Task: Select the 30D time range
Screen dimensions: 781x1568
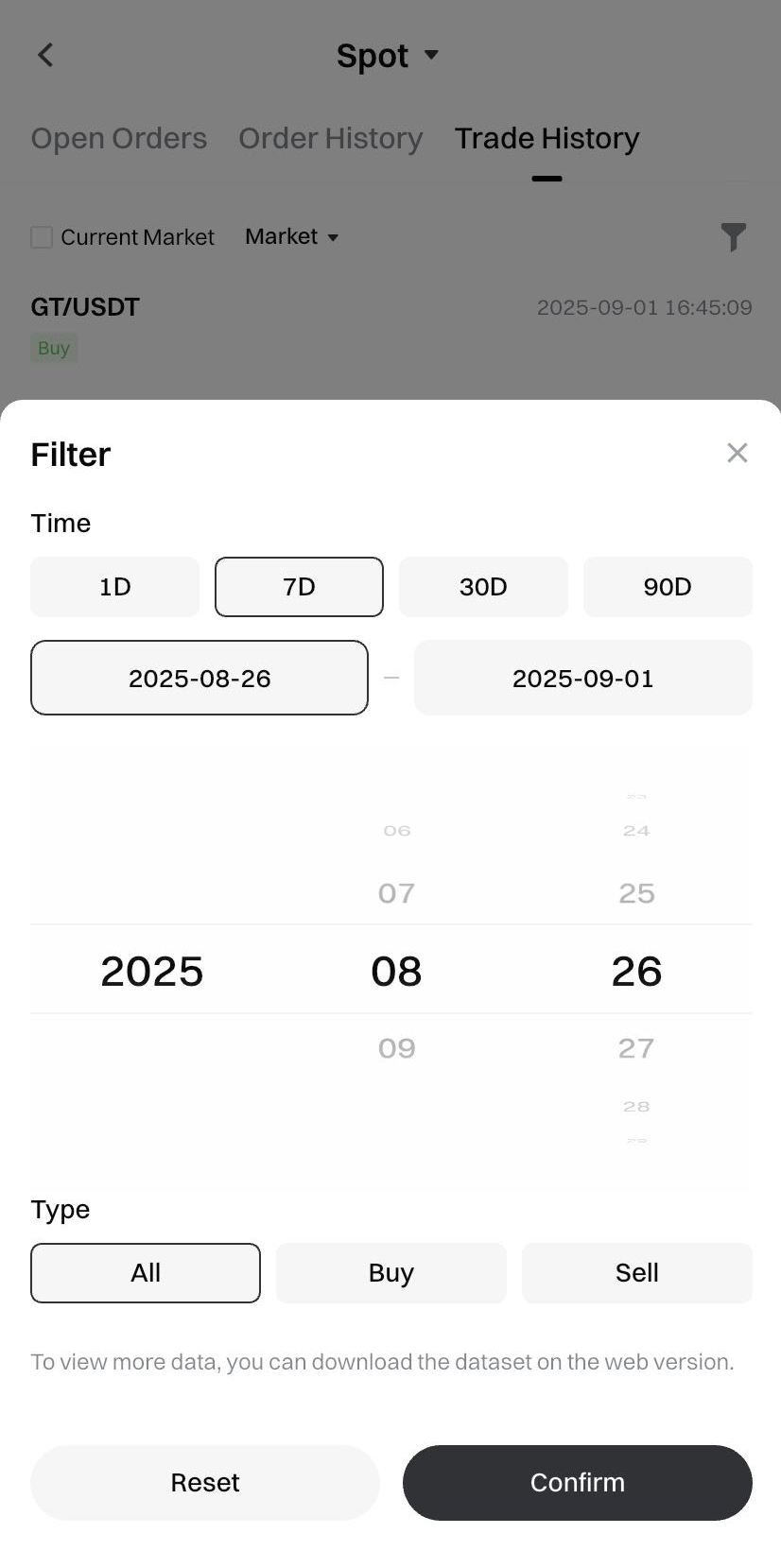Action: [x=483, y=587]
